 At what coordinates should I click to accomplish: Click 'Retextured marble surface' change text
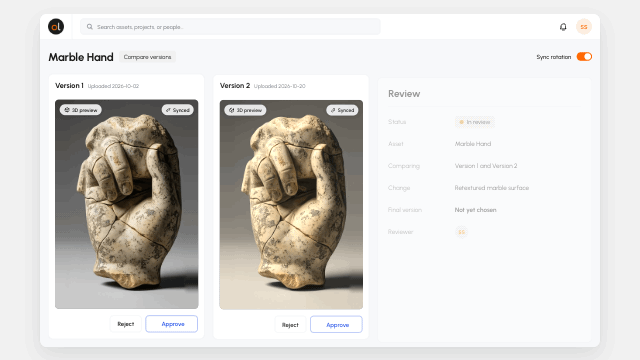tap(492, 188)
